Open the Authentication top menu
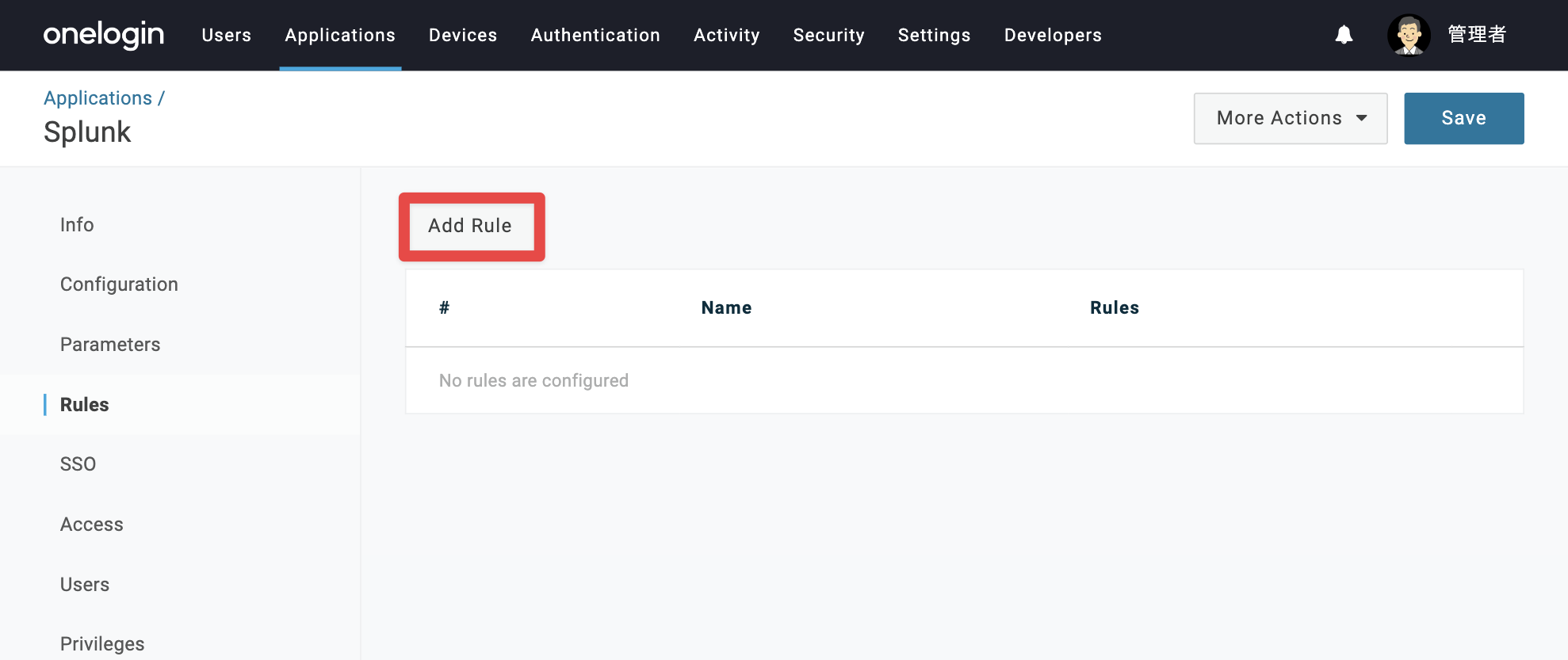Viewport: 1568px width, 660px height. coord(595,35)
